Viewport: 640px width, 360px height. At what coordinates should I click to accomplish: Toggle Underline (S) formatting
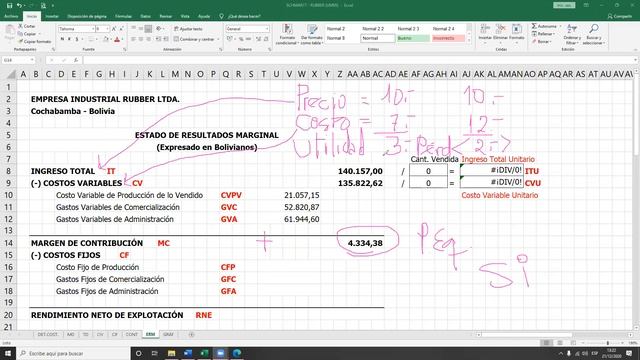pos(77,39)
